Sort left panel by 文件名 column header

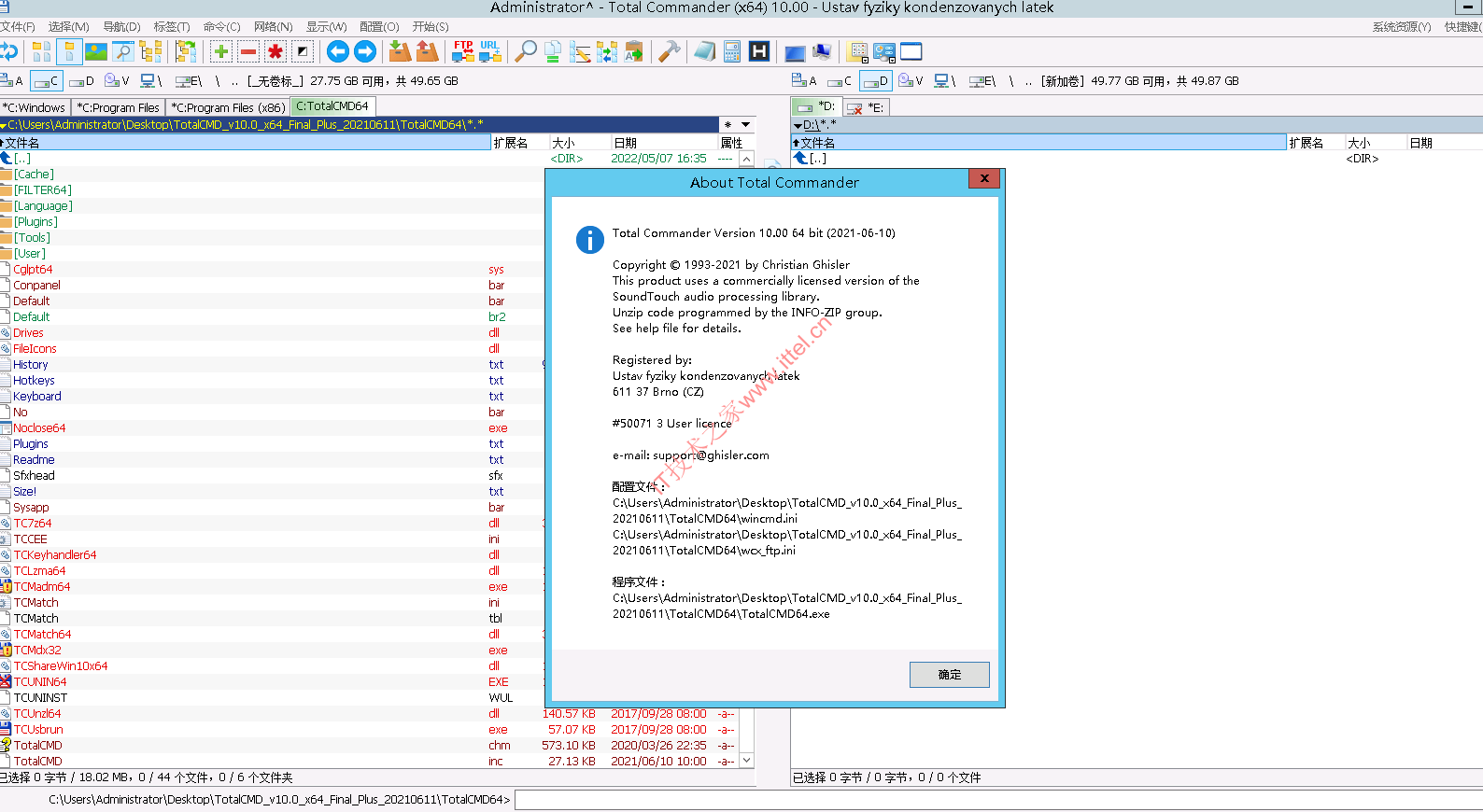(246, 143)
